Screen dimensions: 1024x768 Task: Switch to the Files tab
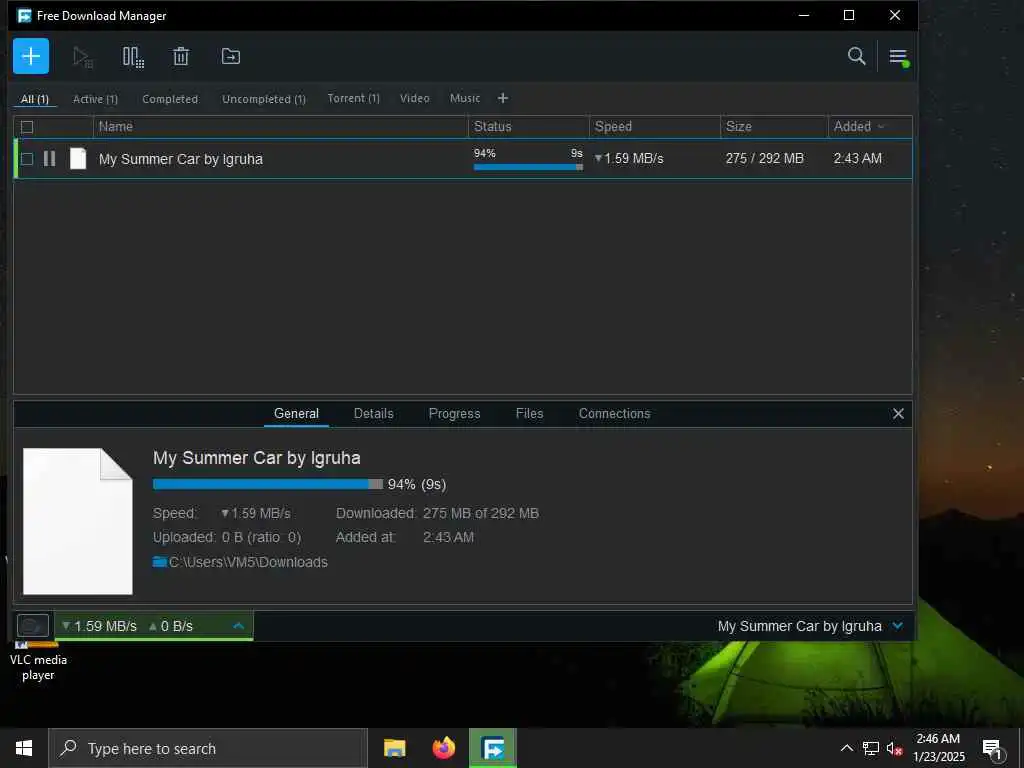(x=530, y=413)
